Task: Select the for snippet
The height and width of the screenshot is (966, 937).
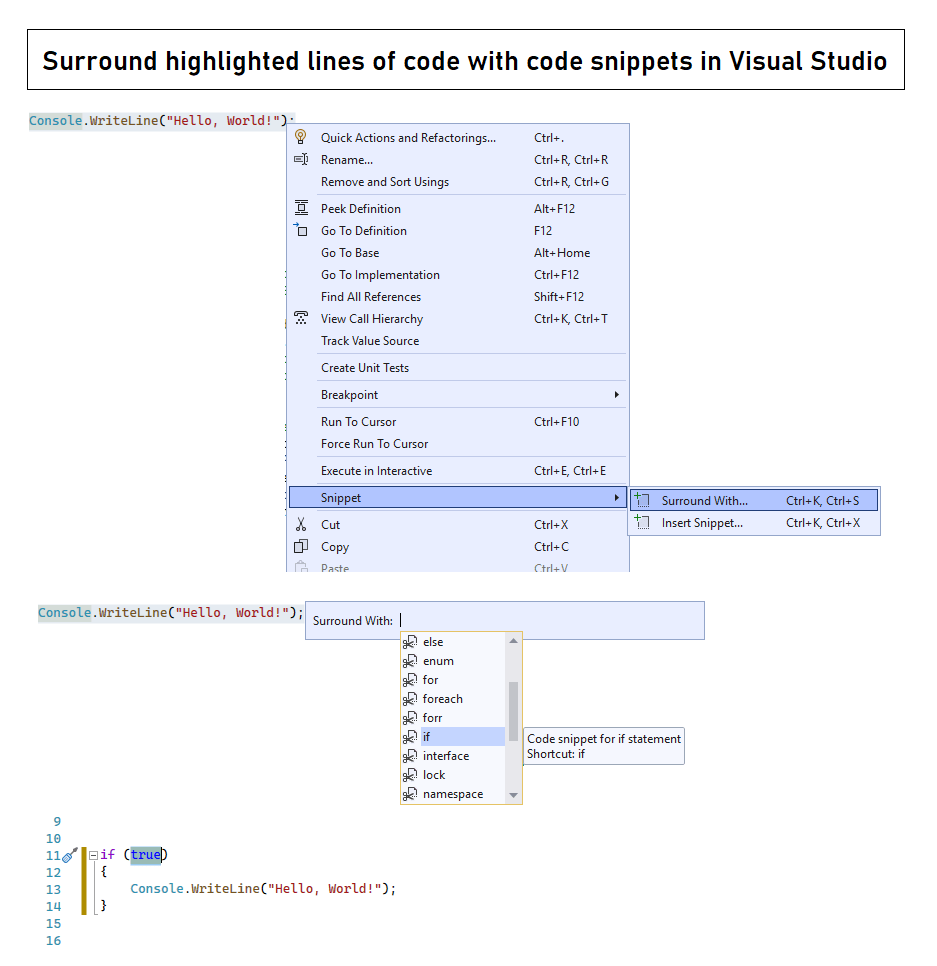Action: (453, 680)
